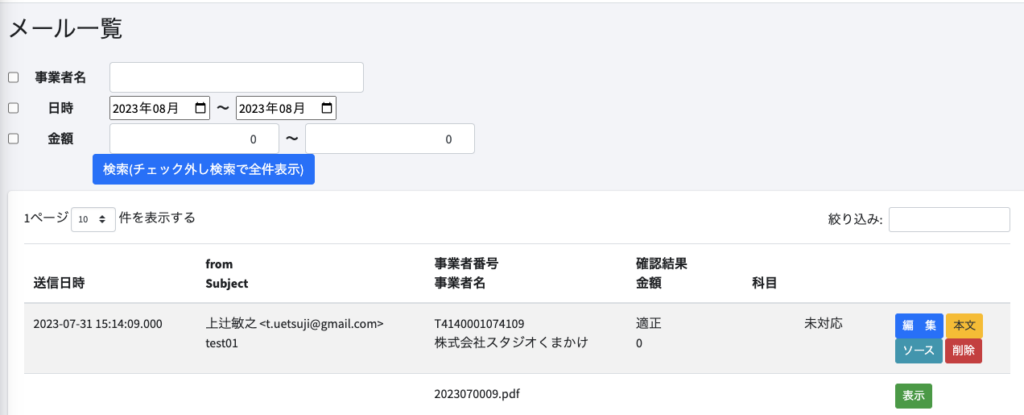Open the 本文 body view button

[x=964, y=325]
